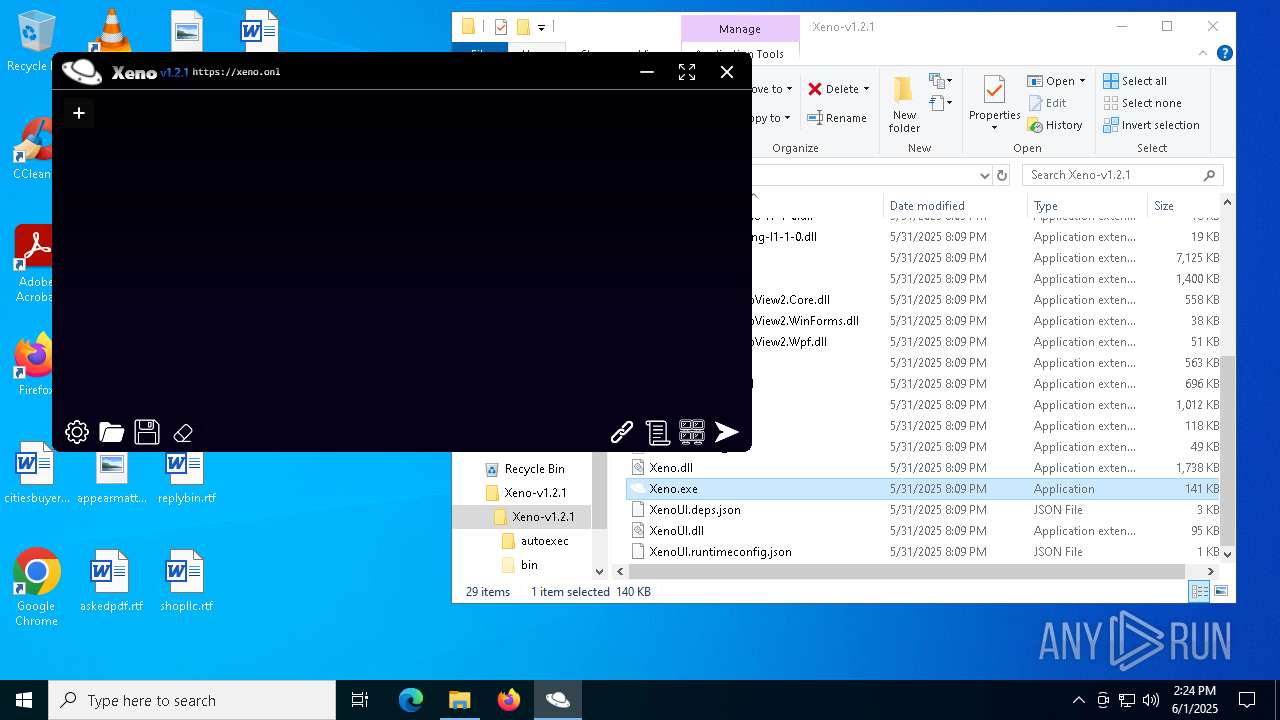
Task: Open the multi-window grid icon in Xeno
Action: point(692,432)
